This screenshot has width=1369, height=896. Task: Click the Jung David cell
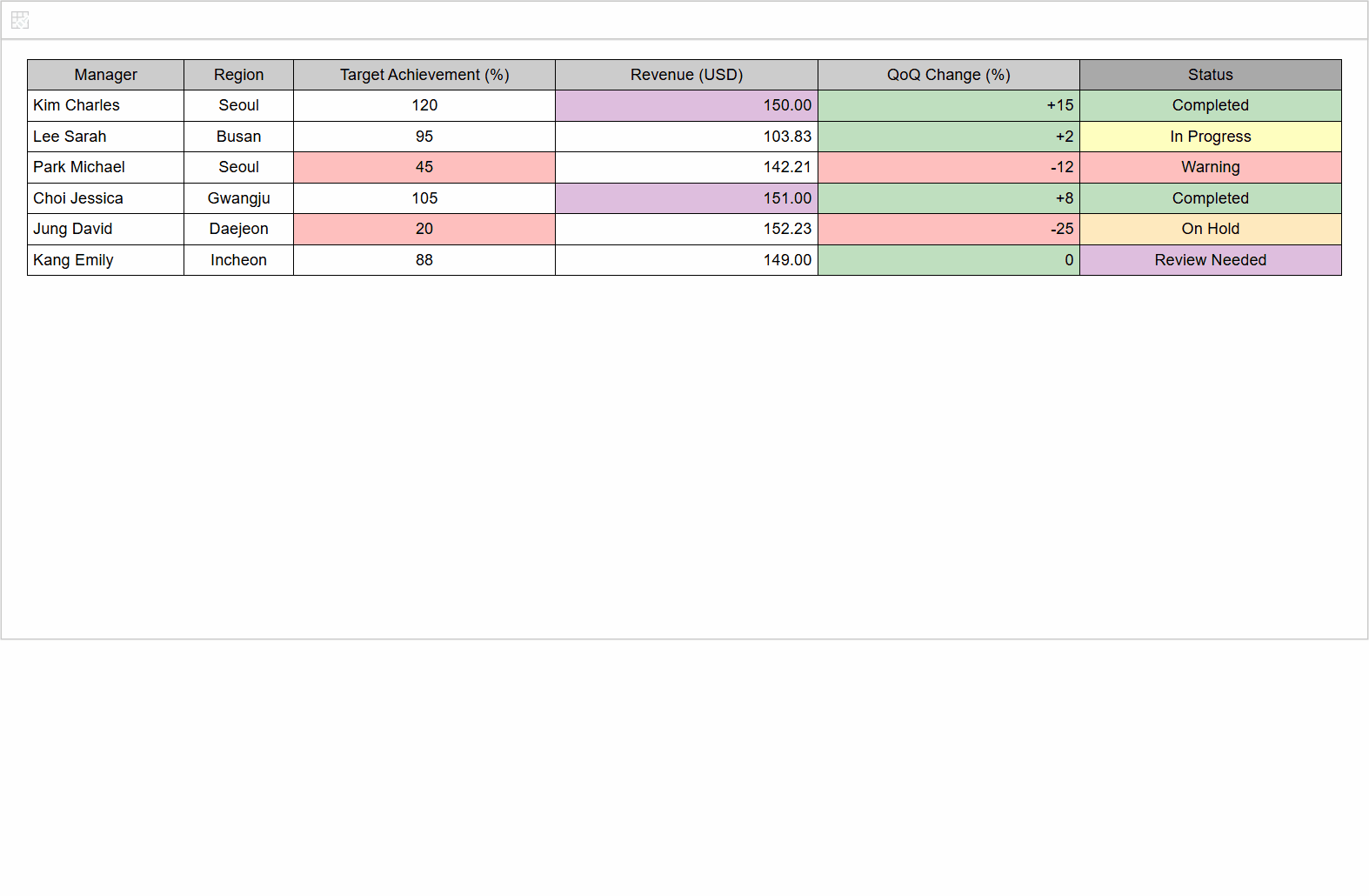105,229
